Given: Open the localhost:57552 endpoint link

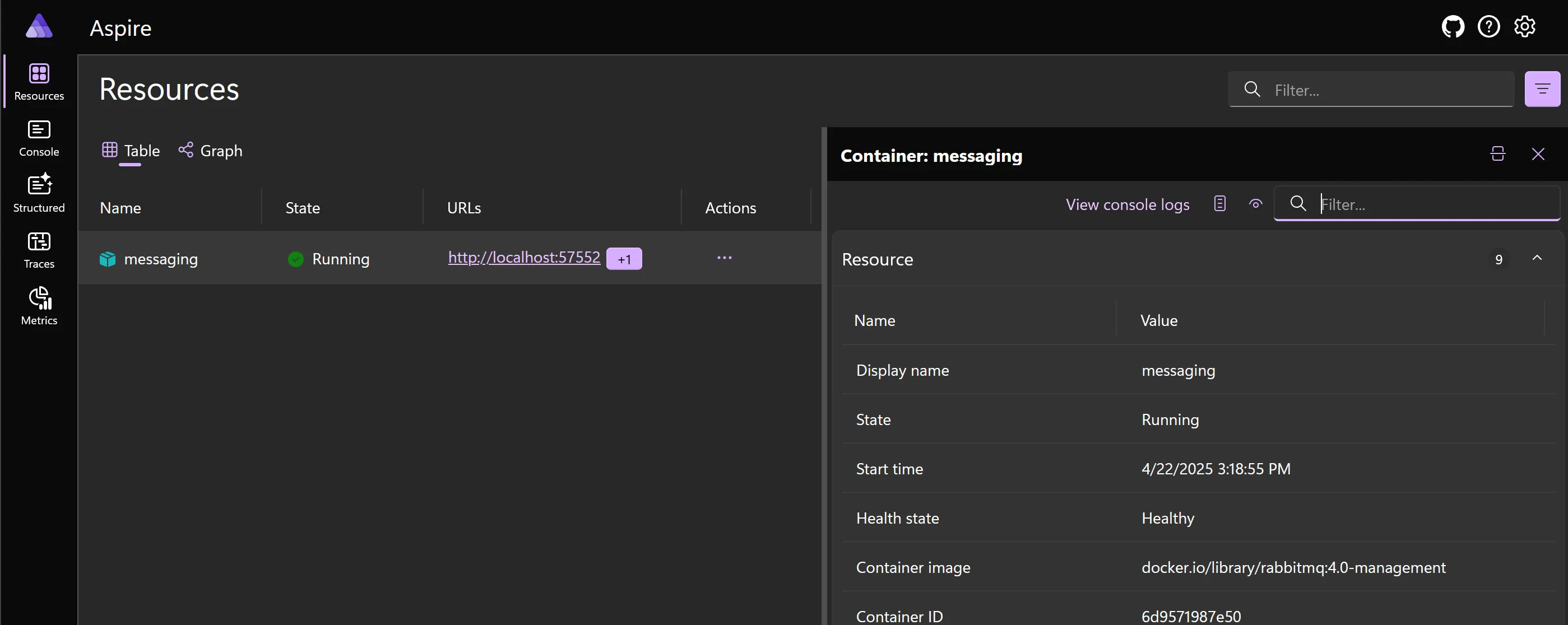Looking at the screenshot, I should click(524, 258).
